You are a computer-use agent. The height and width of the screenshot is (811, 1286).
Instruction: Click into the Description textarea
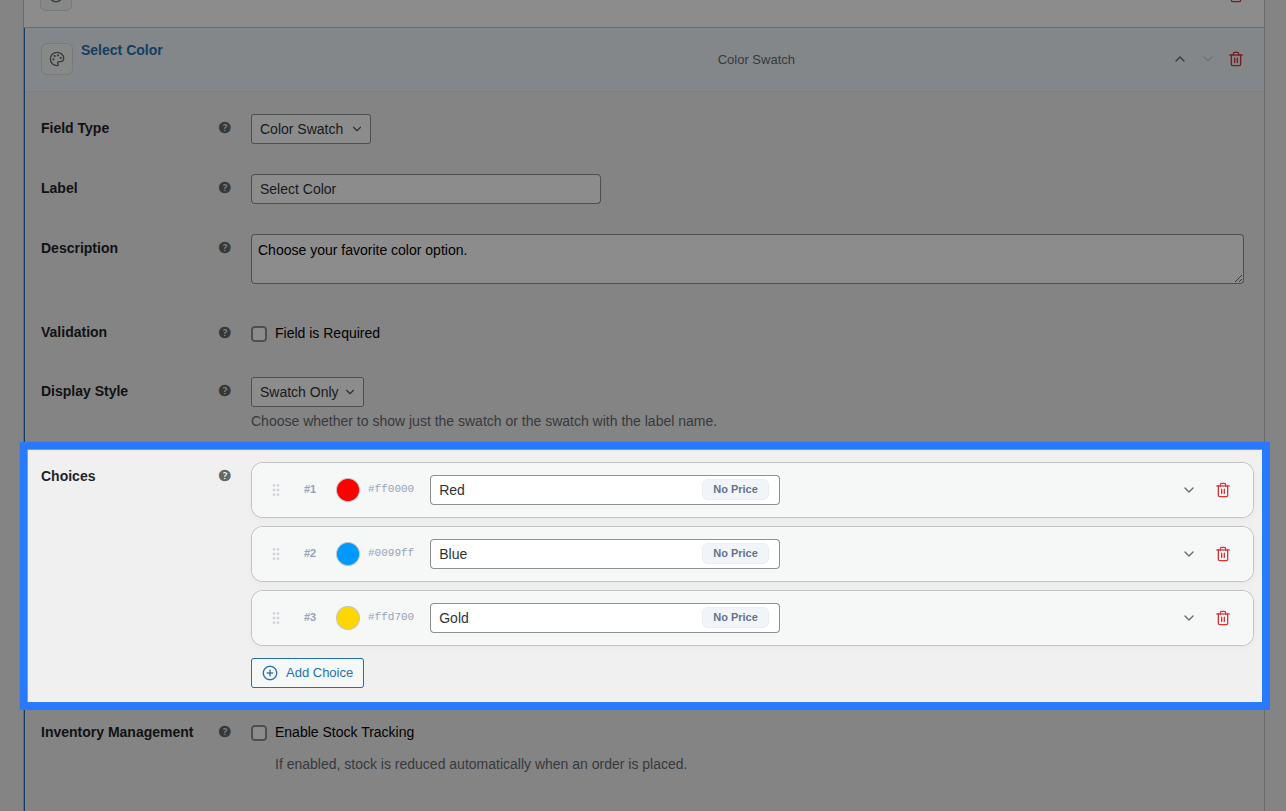[x=747, y=259]
